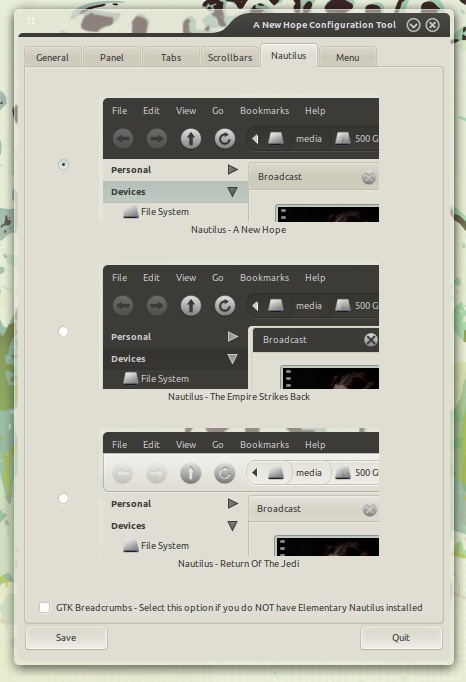Click breadcrumb left arrow in A New Hope preview
466x682 pixels.
click(x=255, y=139)
